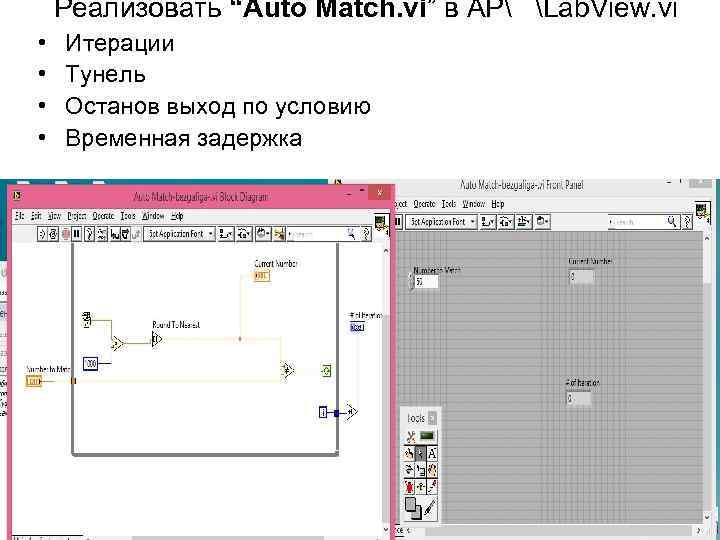The image size is (720, 540).
Task: Click # of Iterations indicator on Front Panel
Action: [x=579, y=399]
